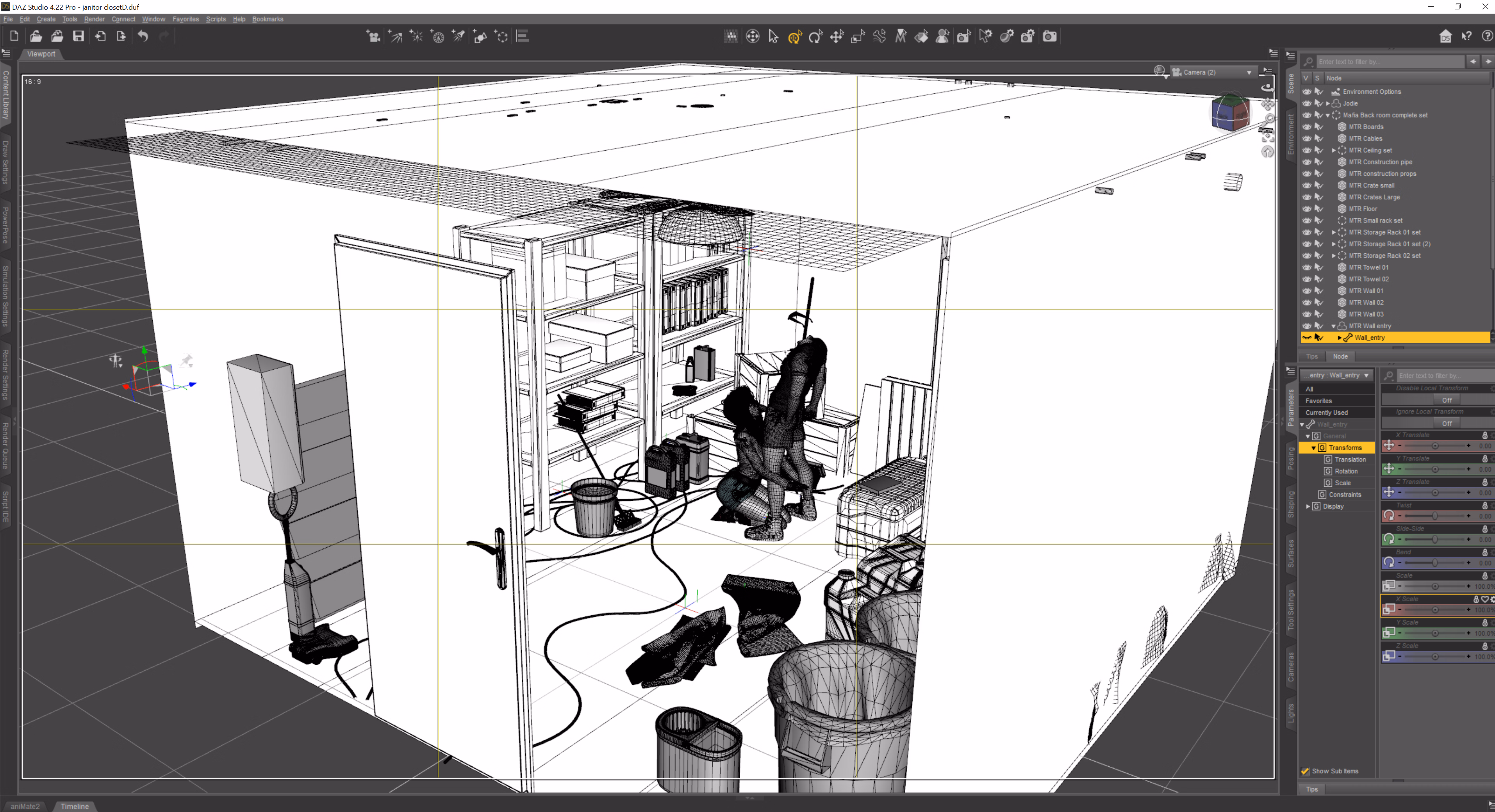Screen dimensions: 1495x812
Task: Click the Save file toolbar icon
Action: point(78,37)
